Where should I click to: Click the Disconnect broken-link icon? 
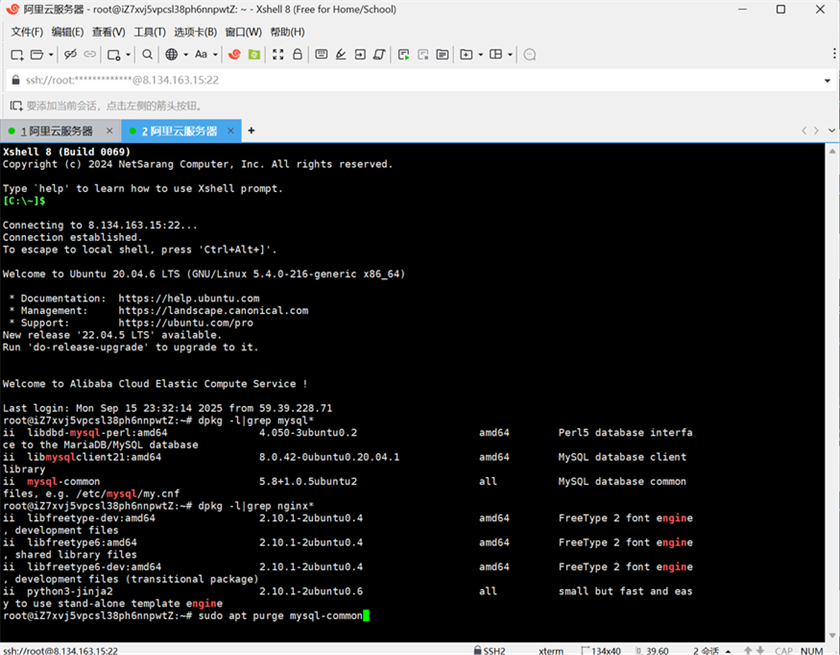click(x=70, y=54)
